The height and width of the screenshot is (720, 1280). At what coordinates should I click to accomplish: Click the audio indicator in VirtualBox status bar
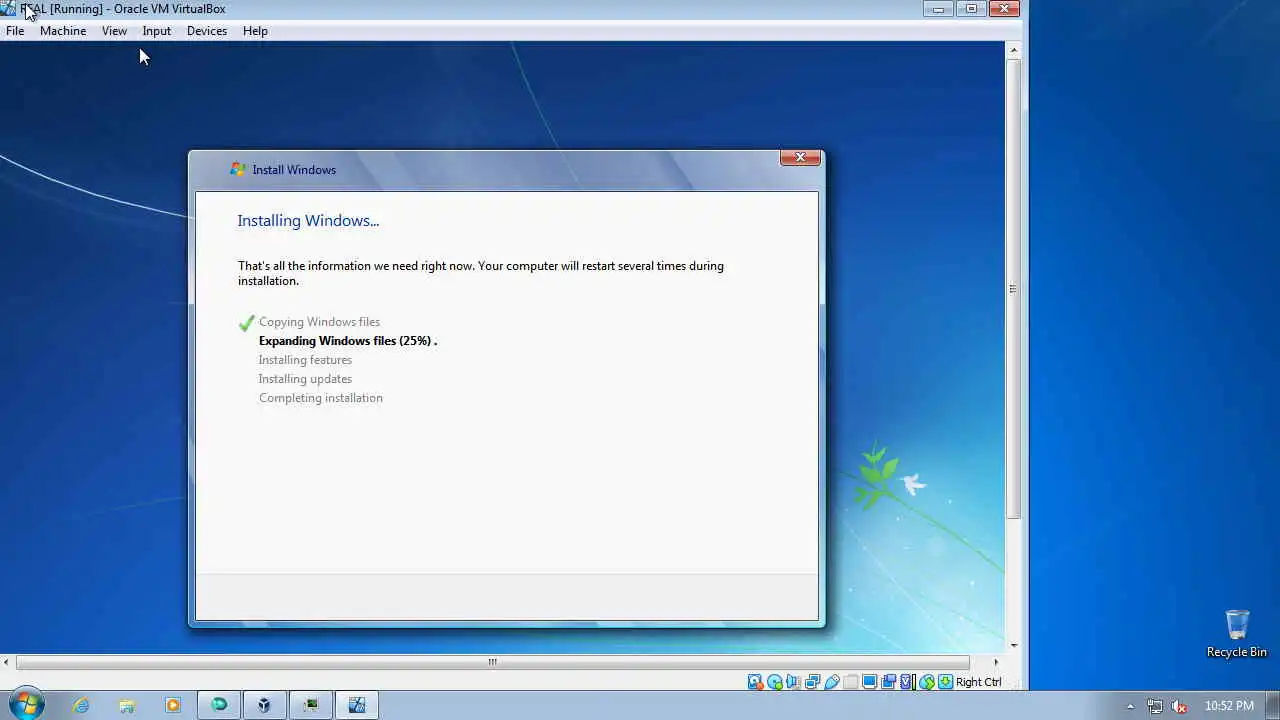pos(793,682)
